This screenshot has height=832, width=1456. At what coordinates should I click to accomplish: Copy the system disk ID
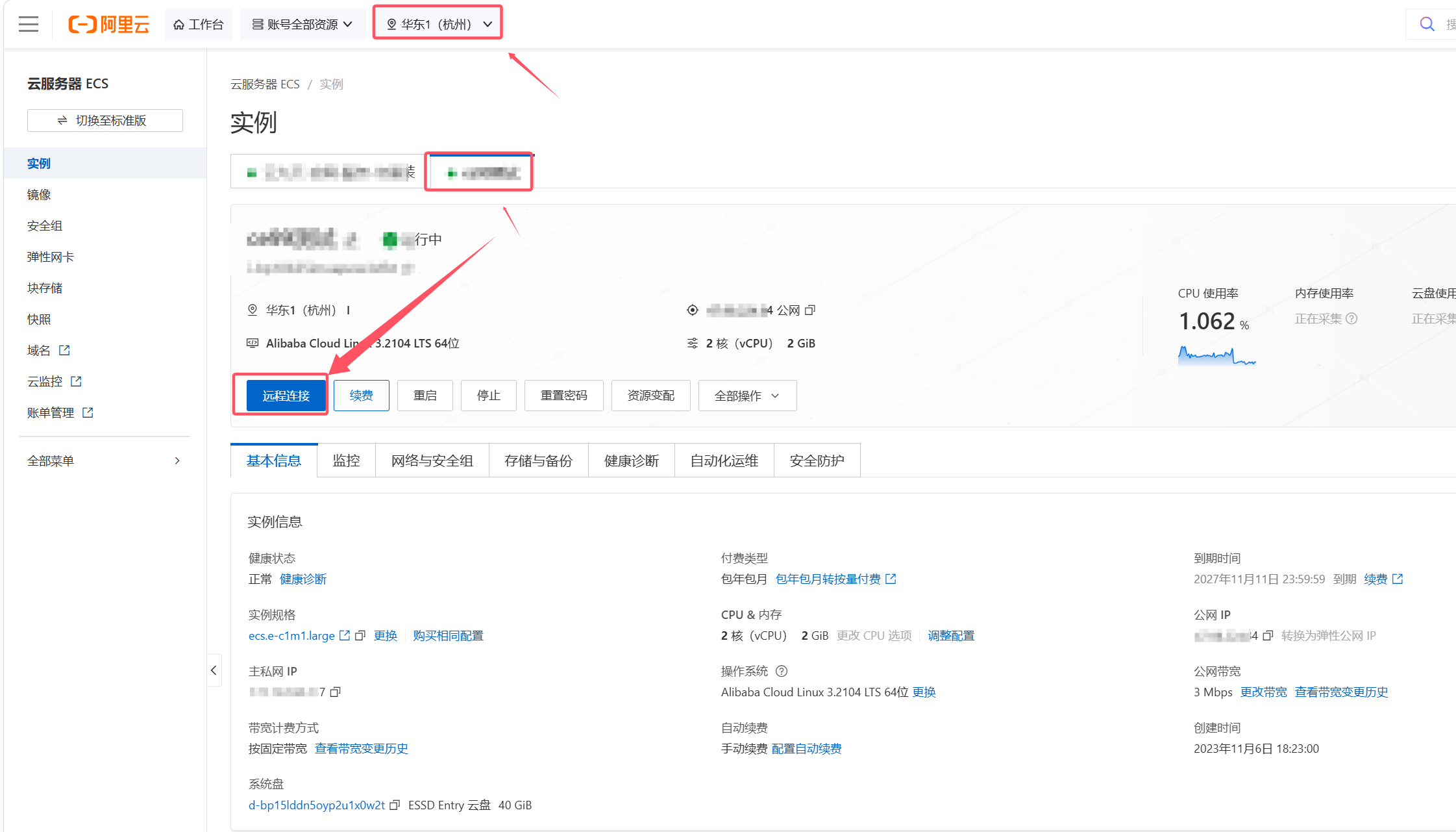(x=395, y=805)
